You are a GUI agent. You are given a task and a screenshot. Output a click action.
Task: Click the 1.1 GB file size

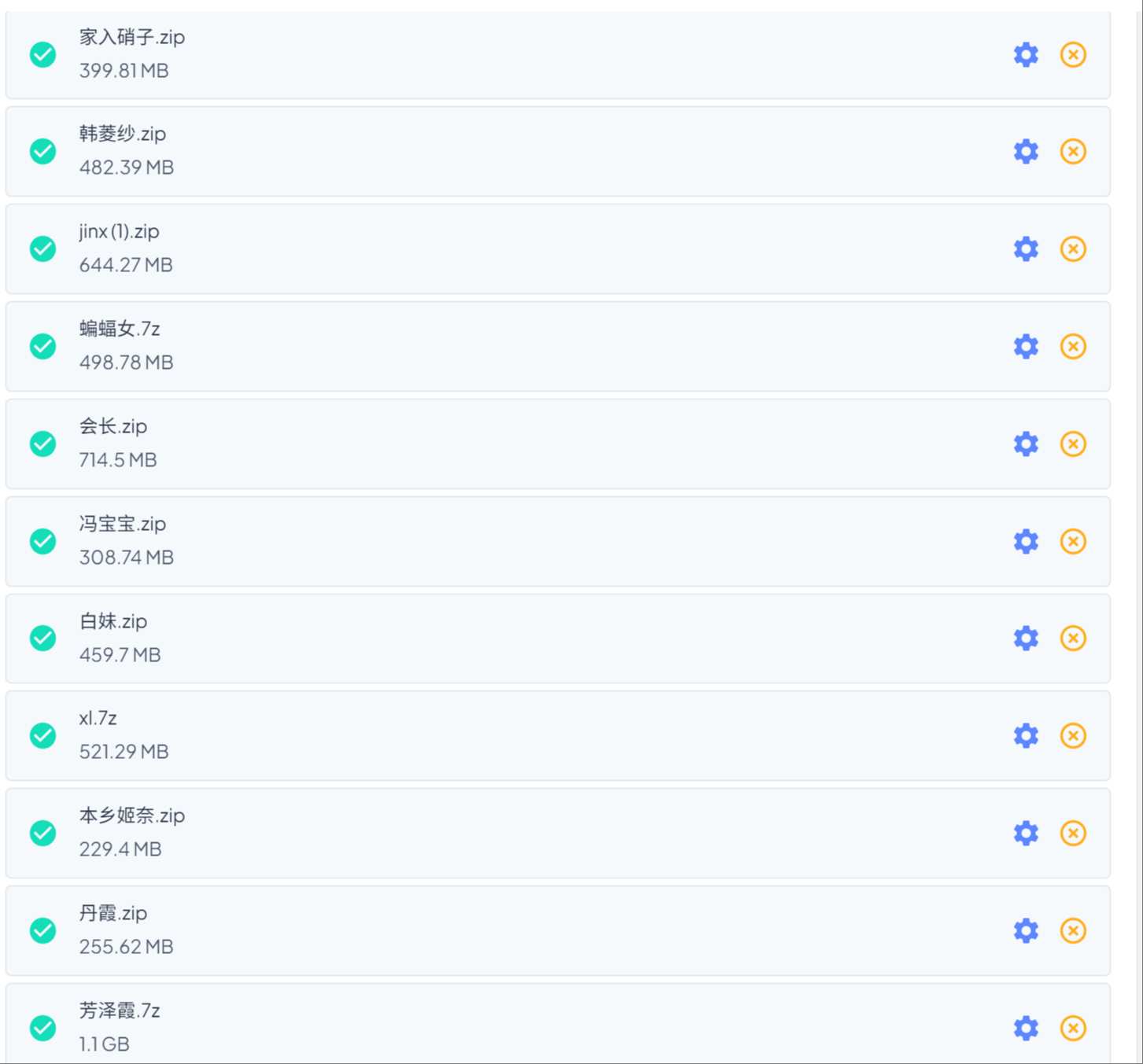tap(105, 1044)
